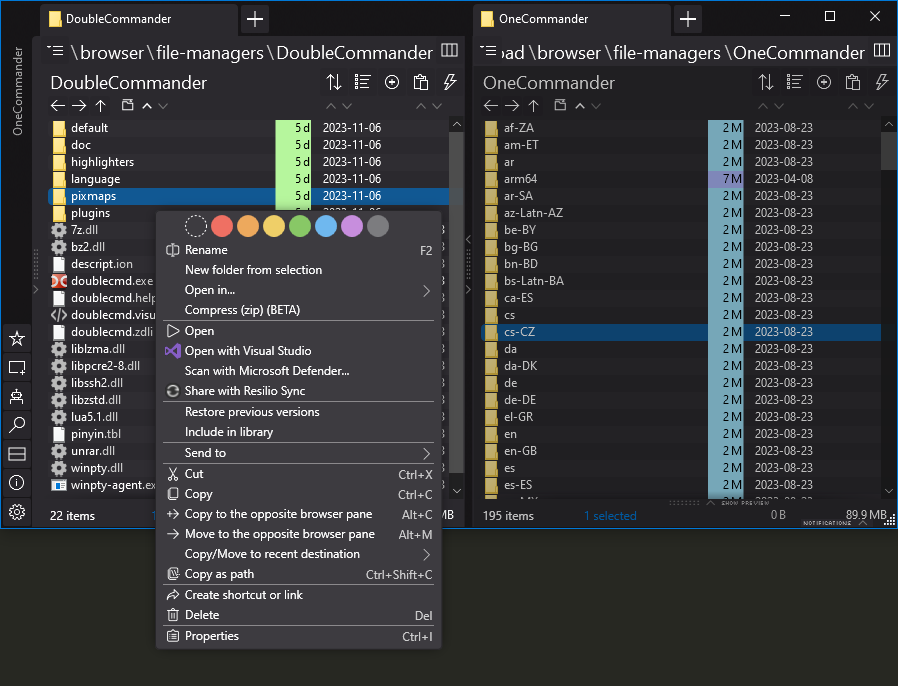Open settings gear in sidebar
The width and height of the screenshot is (898, 686).
tap(17, 512)
